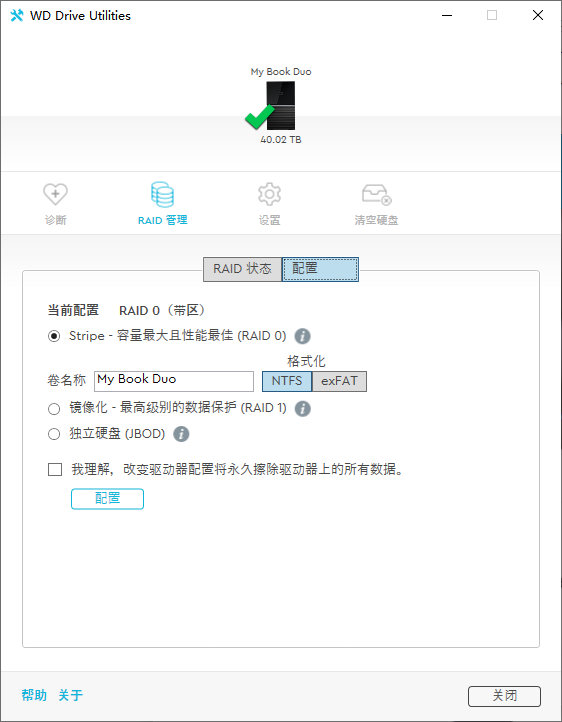The height and width of the screenshot is (722, 562).
Task: Select the Stripe RAID 0 radio button
Action: pyautogui.click(x=54, y=336)
